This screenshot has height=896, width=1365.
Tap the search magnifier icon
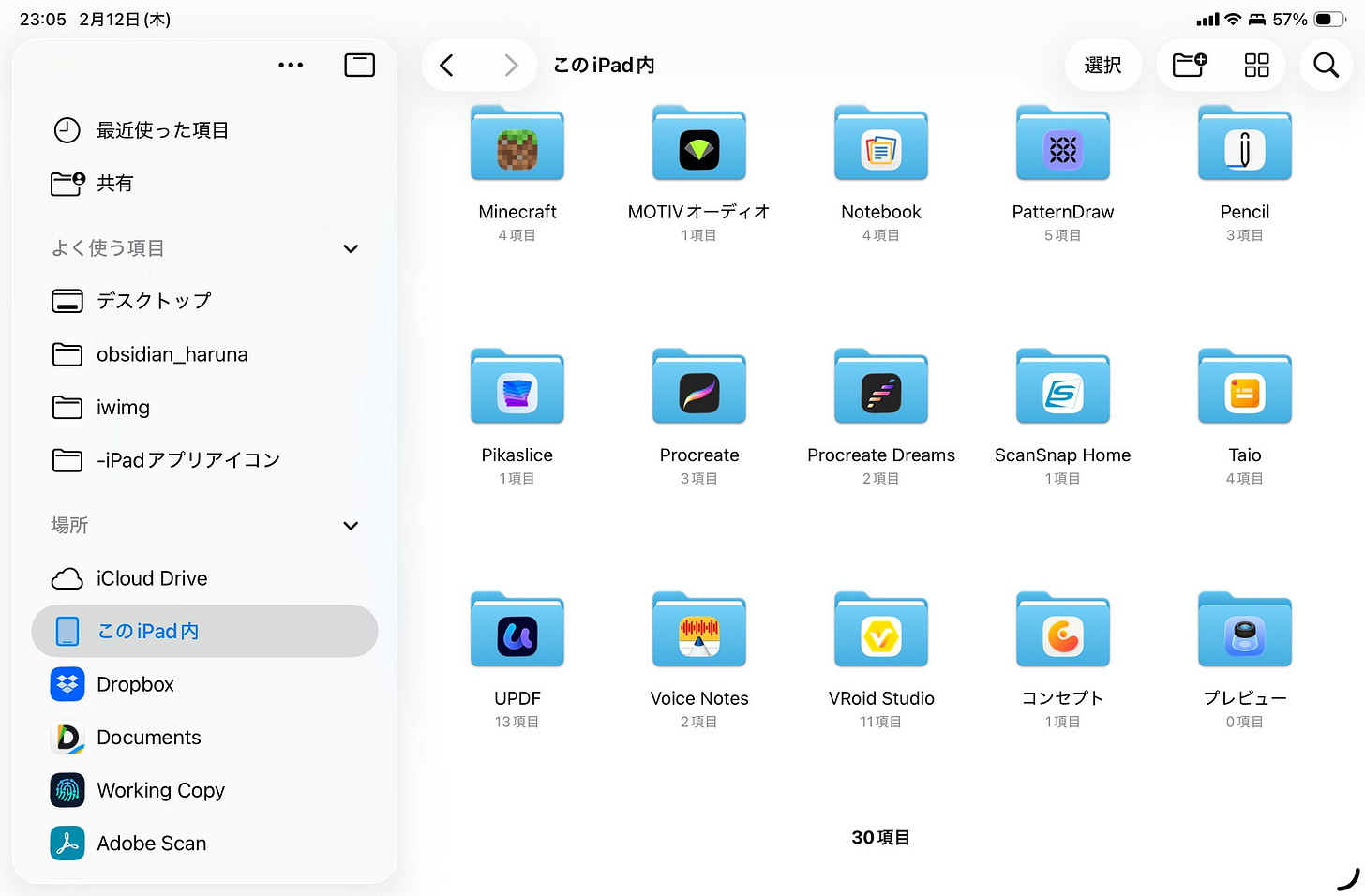(1326, 65)
